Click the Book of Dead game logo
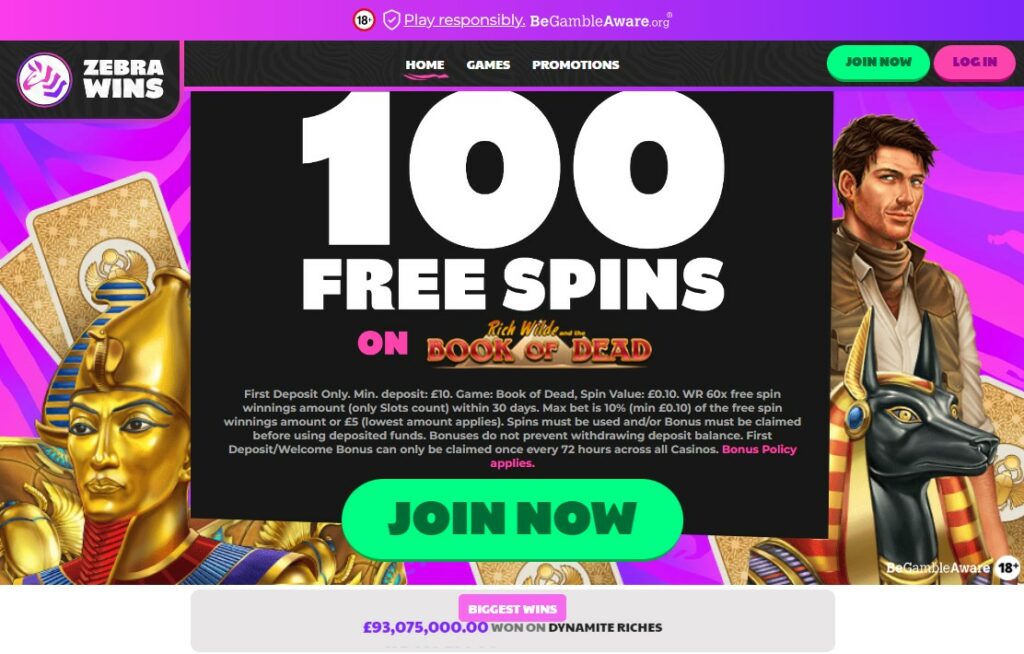Viewport: 1024px width, 654px height. pos(539,343)
